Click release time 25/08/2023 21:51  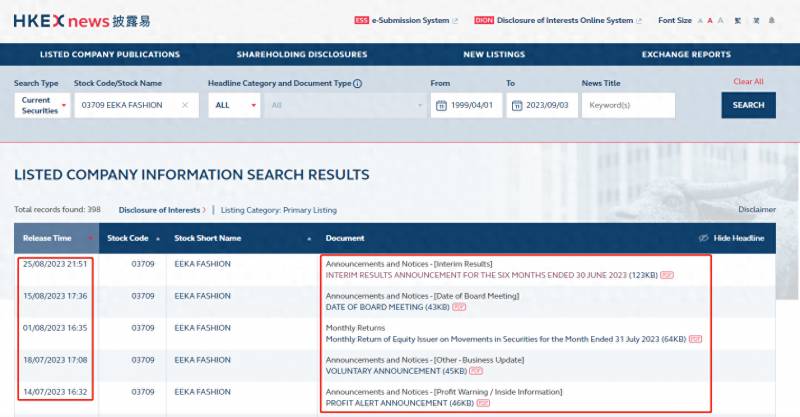55,264
